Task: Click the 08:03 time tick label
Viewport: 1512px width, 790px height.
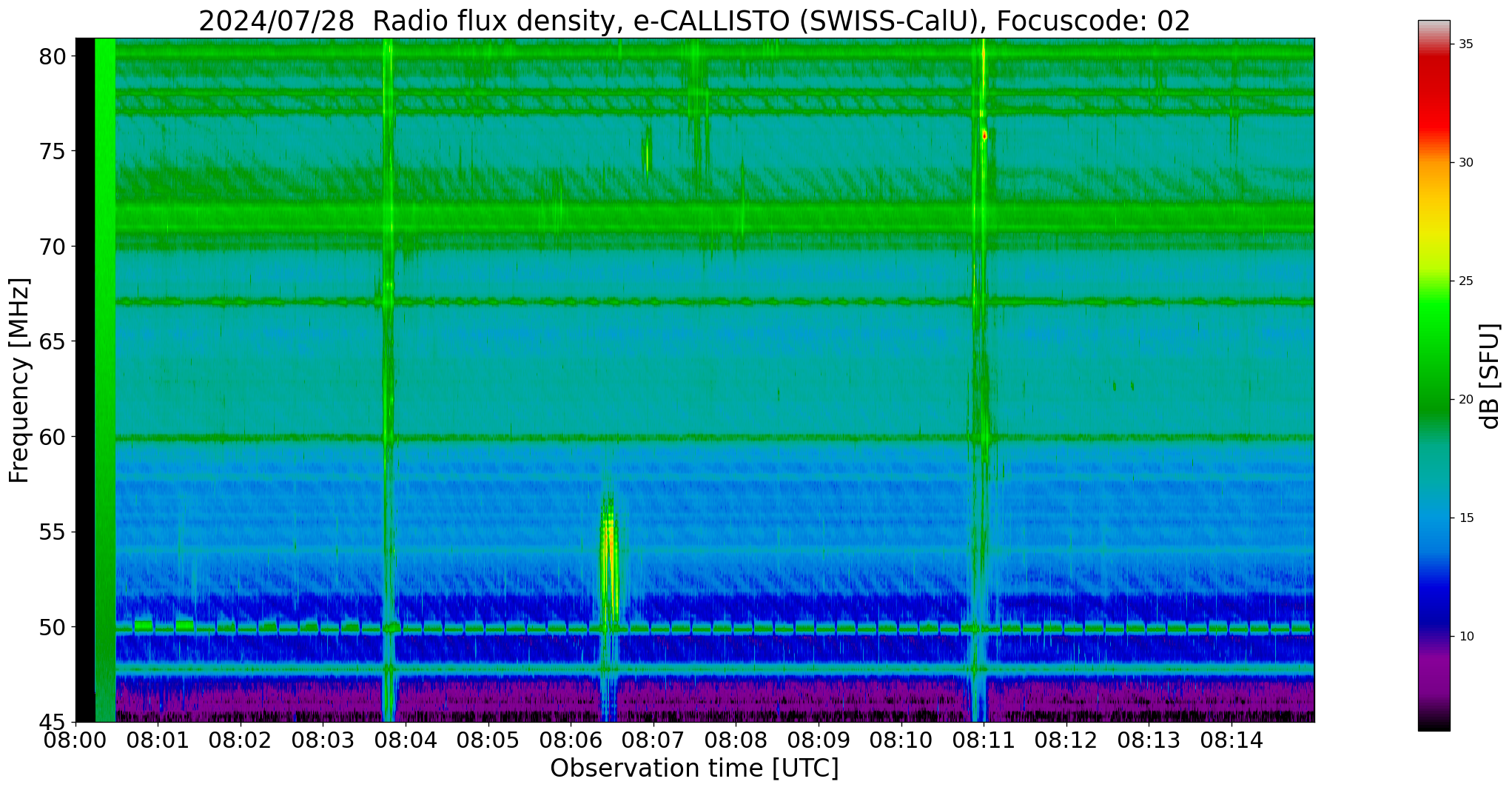Action: [323, 740]
